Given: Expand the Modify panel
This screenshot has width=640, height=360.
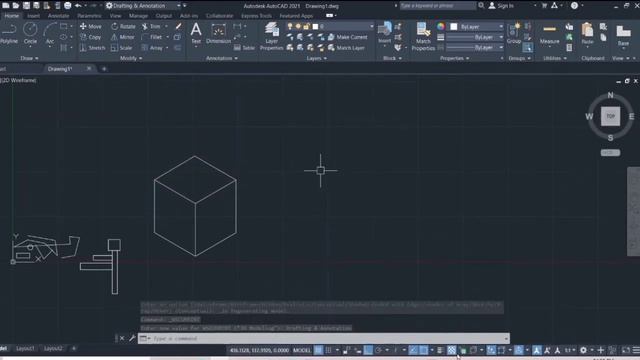Looking at the screenshot, I should [x=131, y=58].
